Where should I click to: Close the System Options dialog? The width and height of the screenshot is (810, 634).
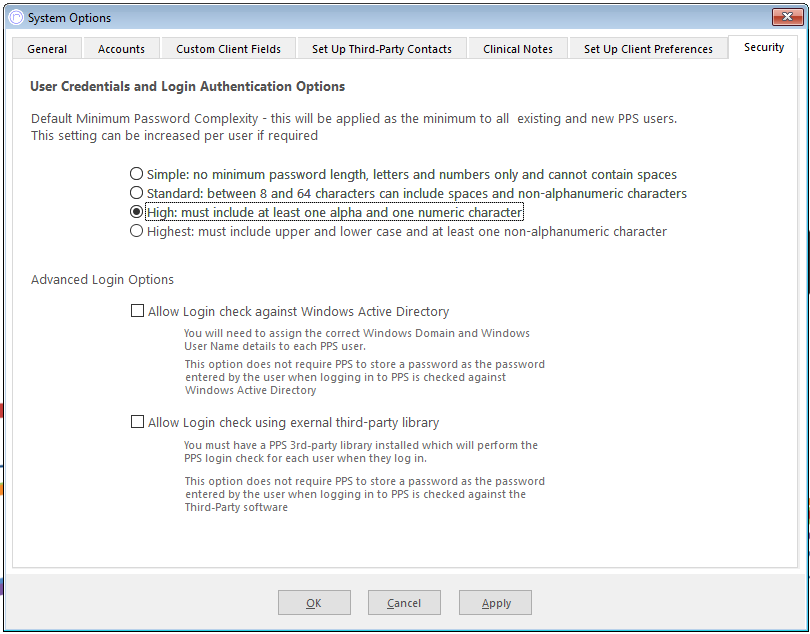787,17
